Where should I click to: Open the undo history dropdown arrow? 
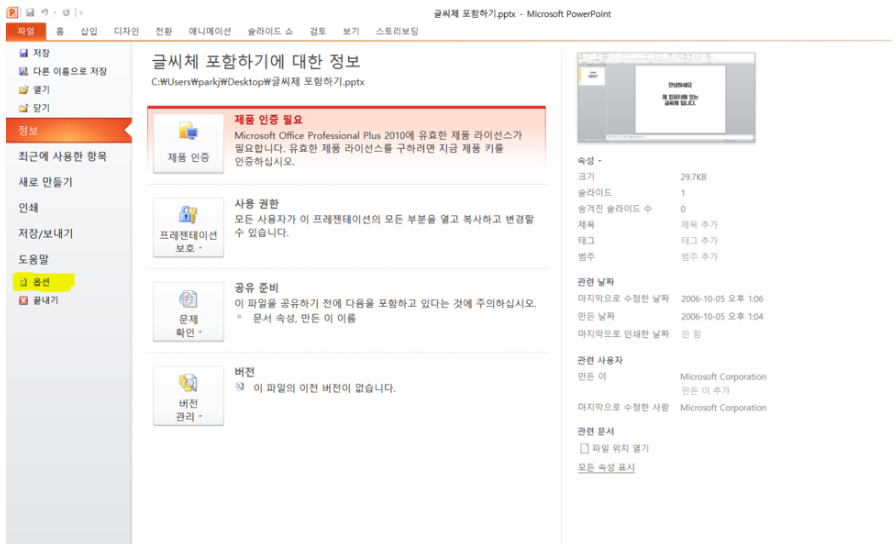point(54,13)
